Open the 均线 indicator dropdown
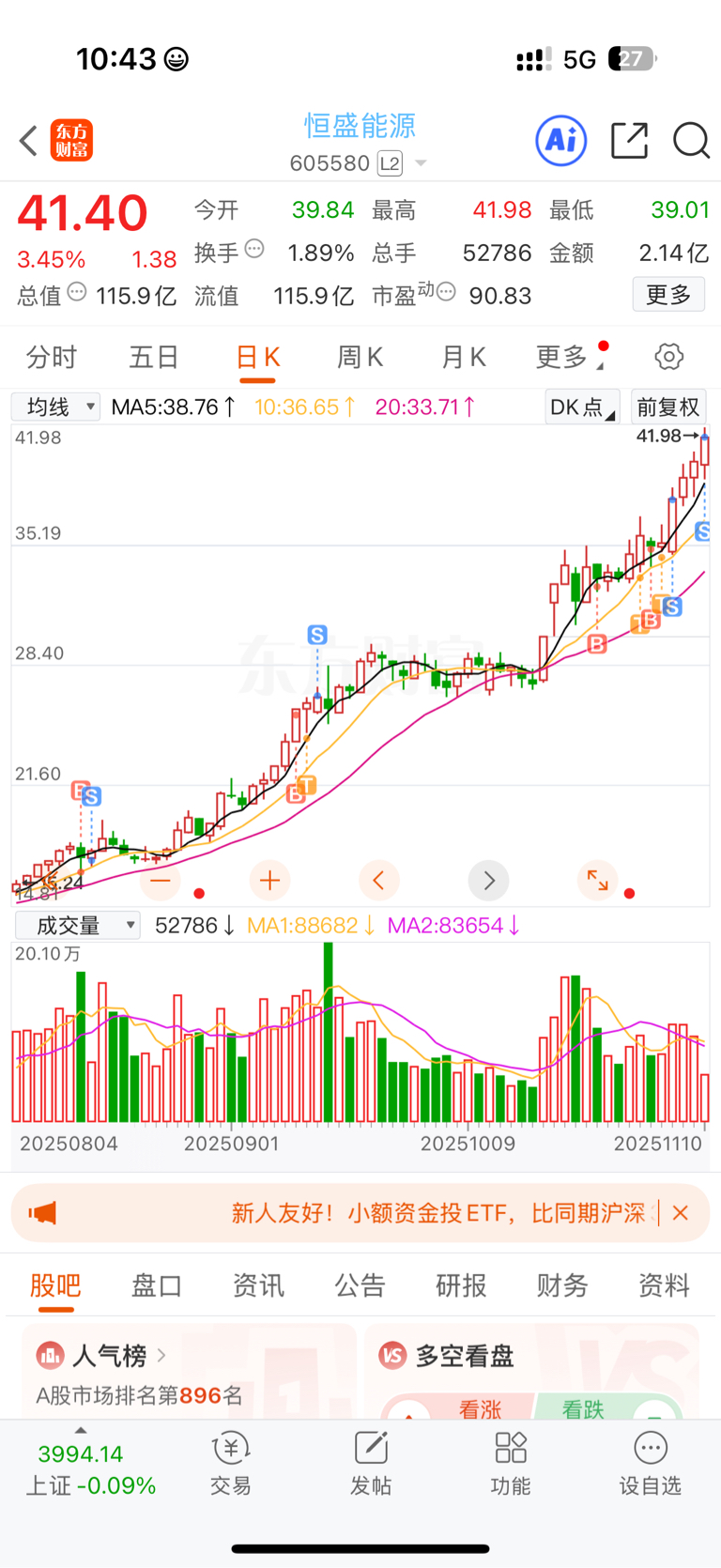Screen dimensions: 721x1568 56,407
